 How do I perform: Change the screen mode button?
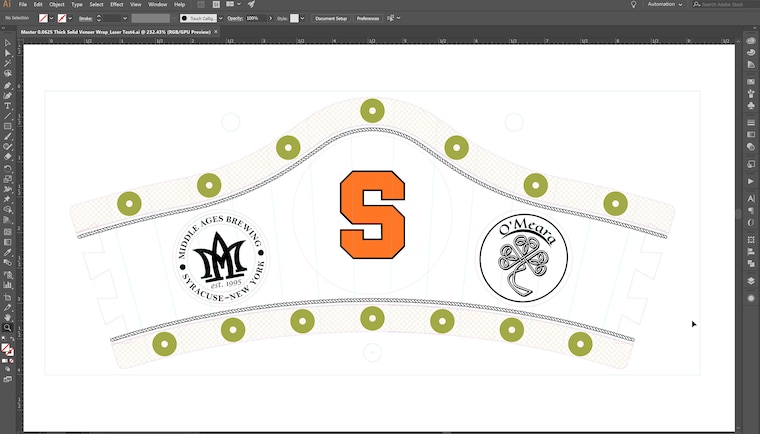7,380
